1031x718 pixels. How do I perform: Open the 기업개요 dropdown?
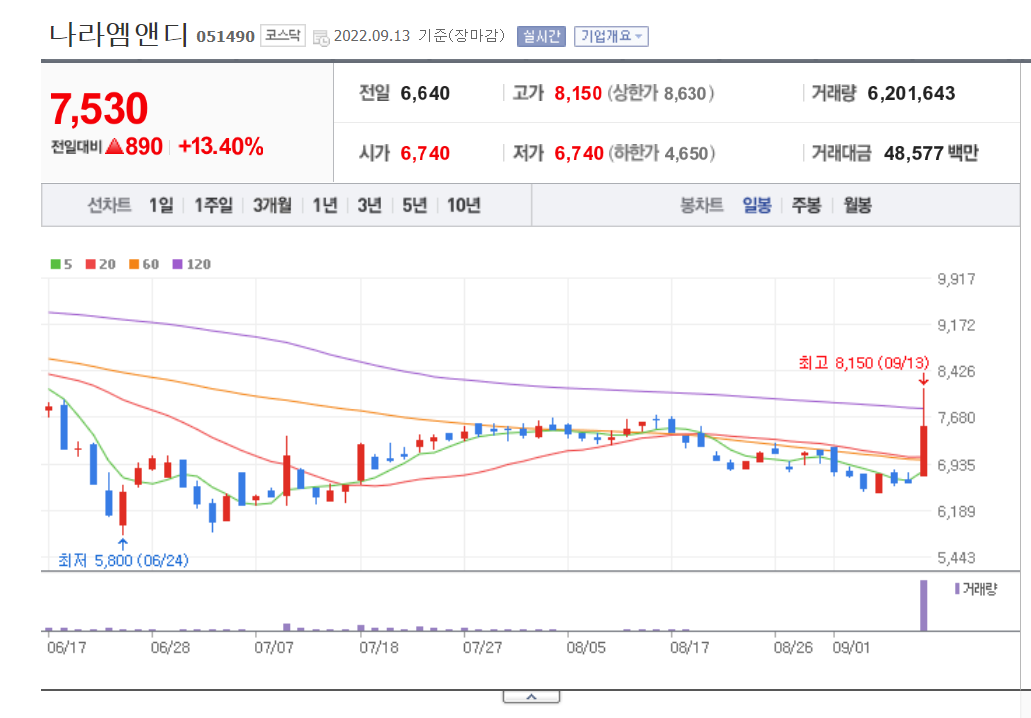click(x=611, y=36)
